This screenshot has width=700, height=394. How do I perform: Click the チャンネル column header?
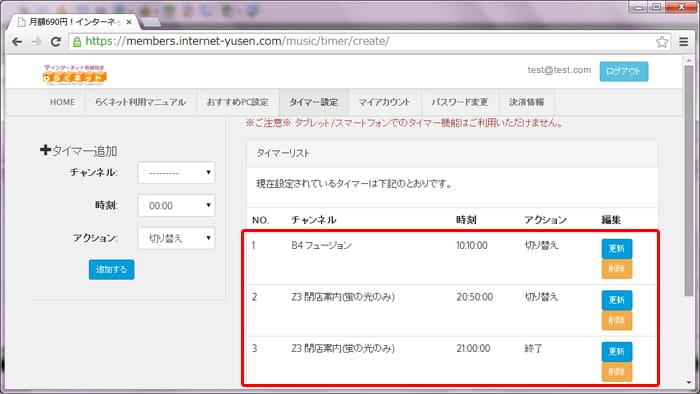click(x=314, y=220)
